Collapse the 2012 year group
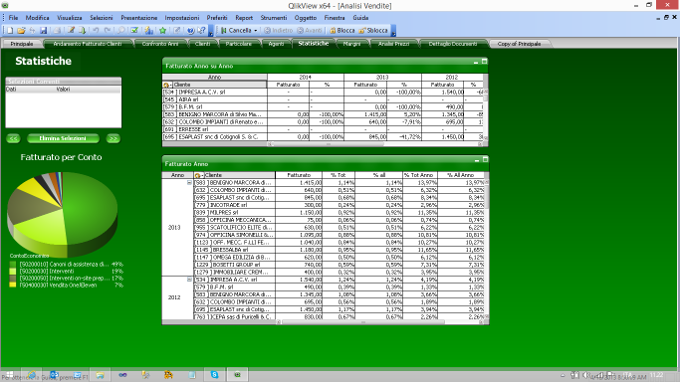 pos(189,280)
